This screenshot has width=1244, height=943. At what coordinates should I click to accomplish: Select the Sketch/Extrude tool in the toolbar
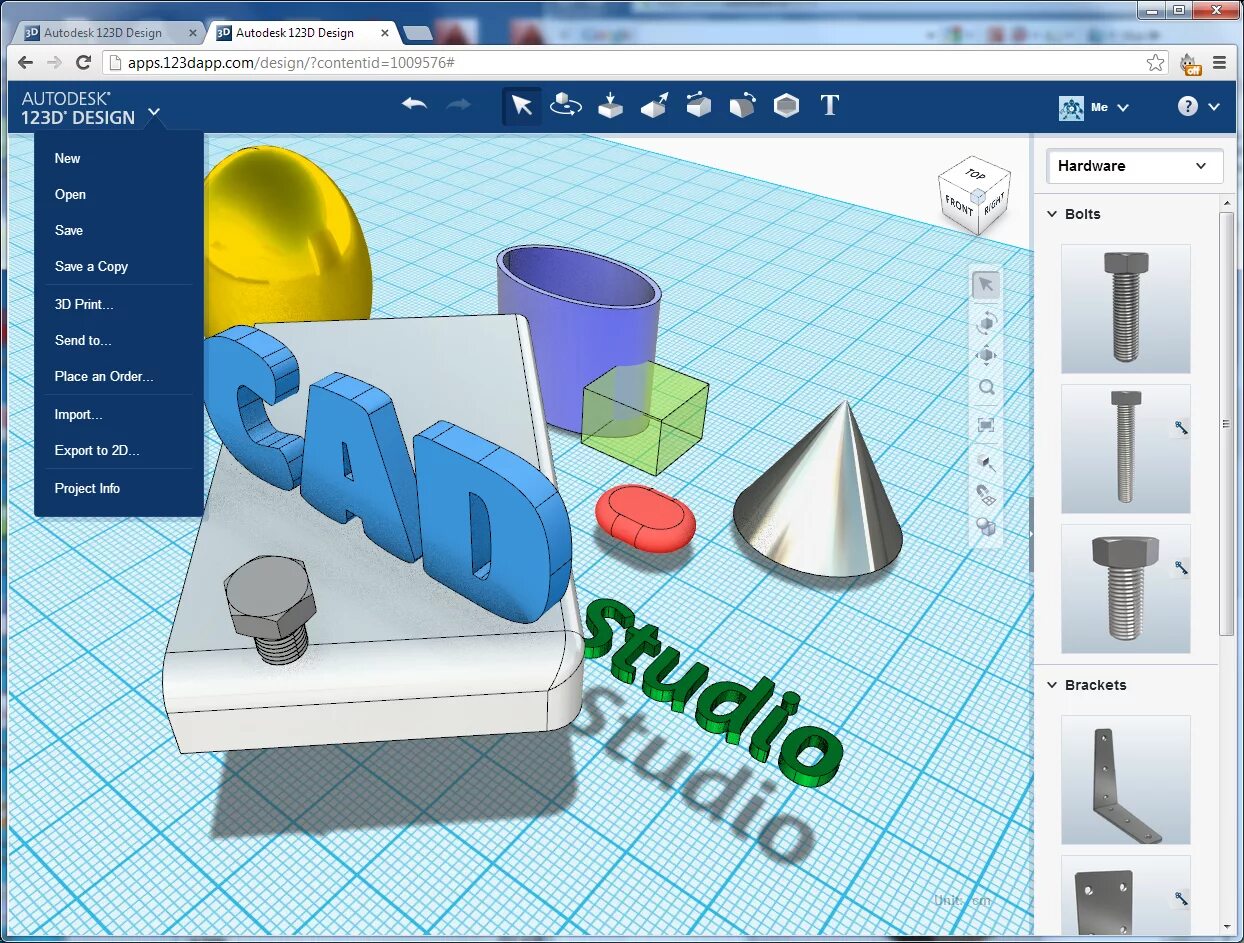click(654, 105)
